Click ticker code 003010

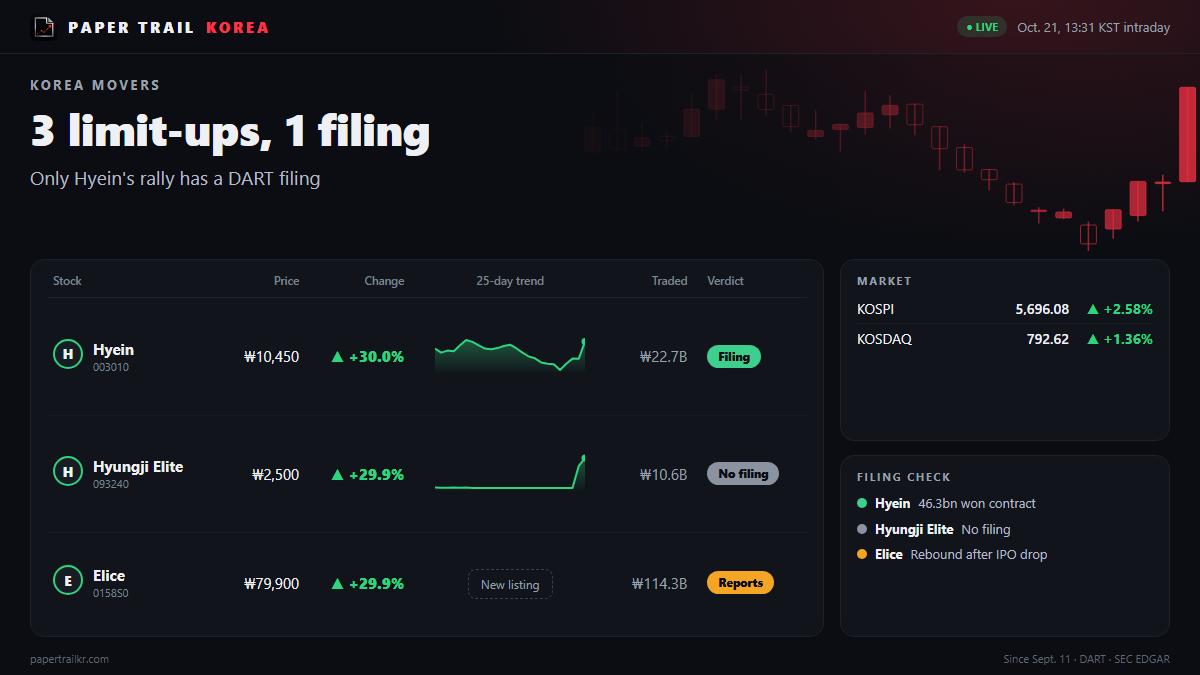point(111,367)
